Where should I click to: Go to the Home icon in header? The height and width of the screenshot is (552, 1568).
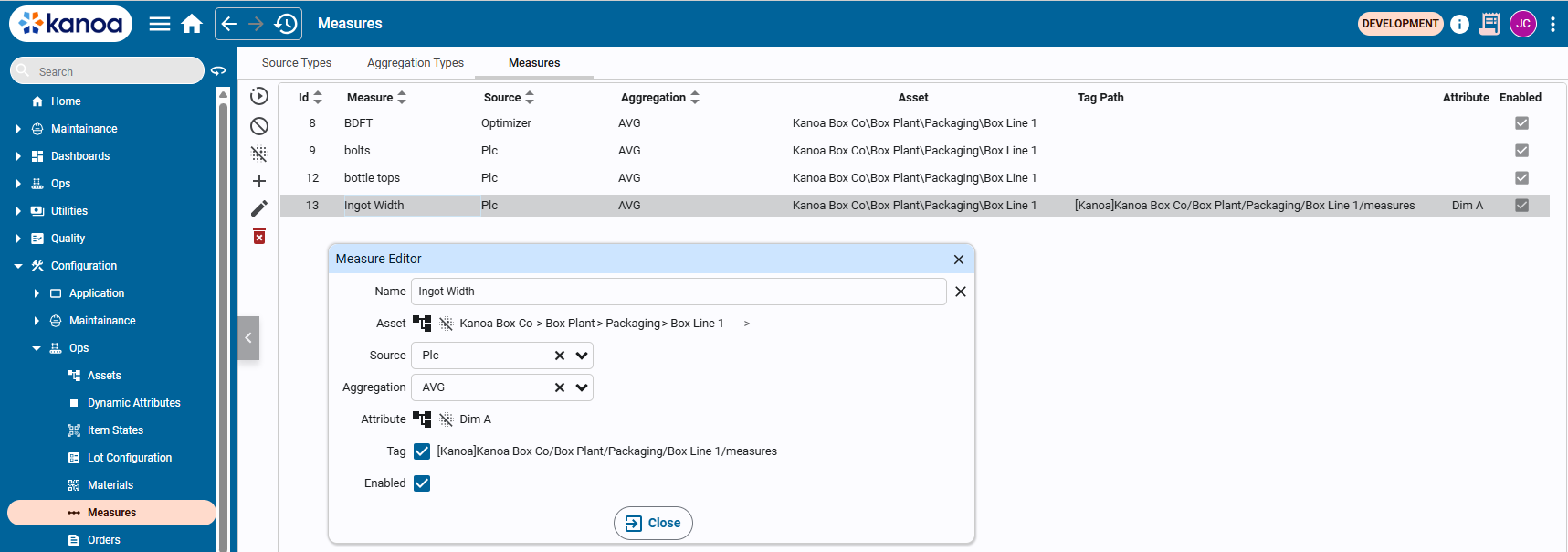(x=192, y=24)
